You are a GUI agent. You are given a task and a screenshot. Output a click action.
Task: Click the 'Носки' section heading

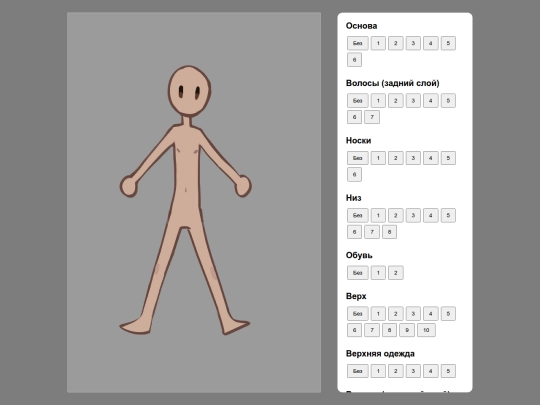coord(359,141)
